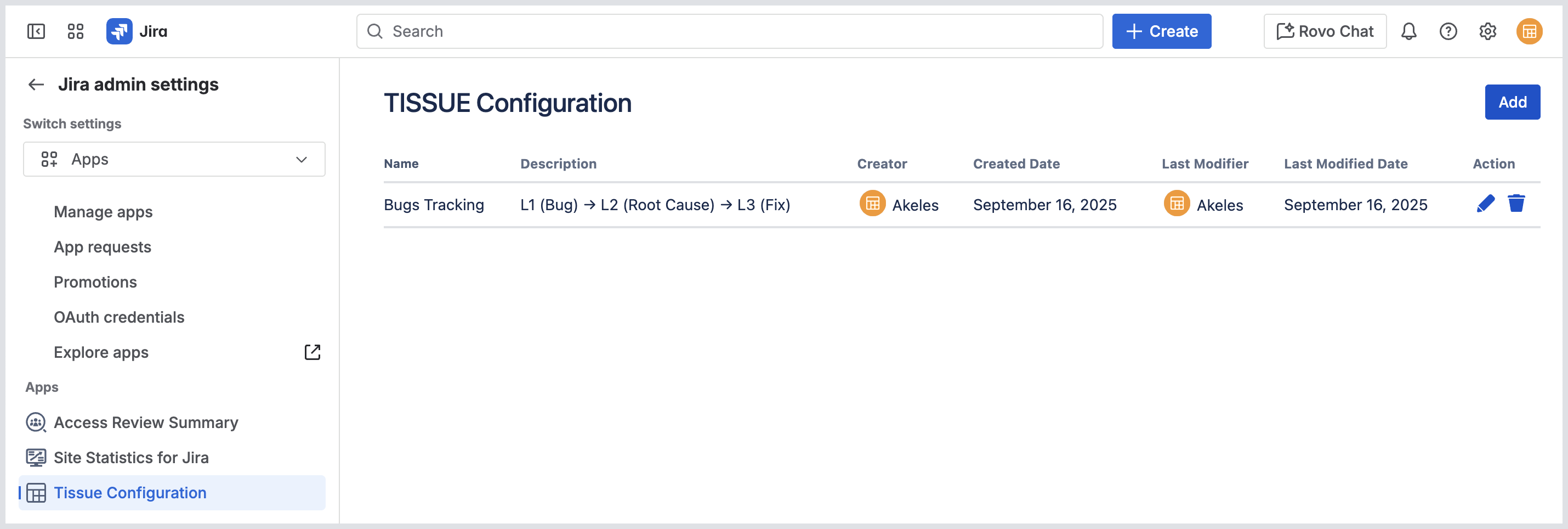Screen dimensions: 1568x529
Task: Collapse the sidebar with the panel icon
Action: click(36, 31)
